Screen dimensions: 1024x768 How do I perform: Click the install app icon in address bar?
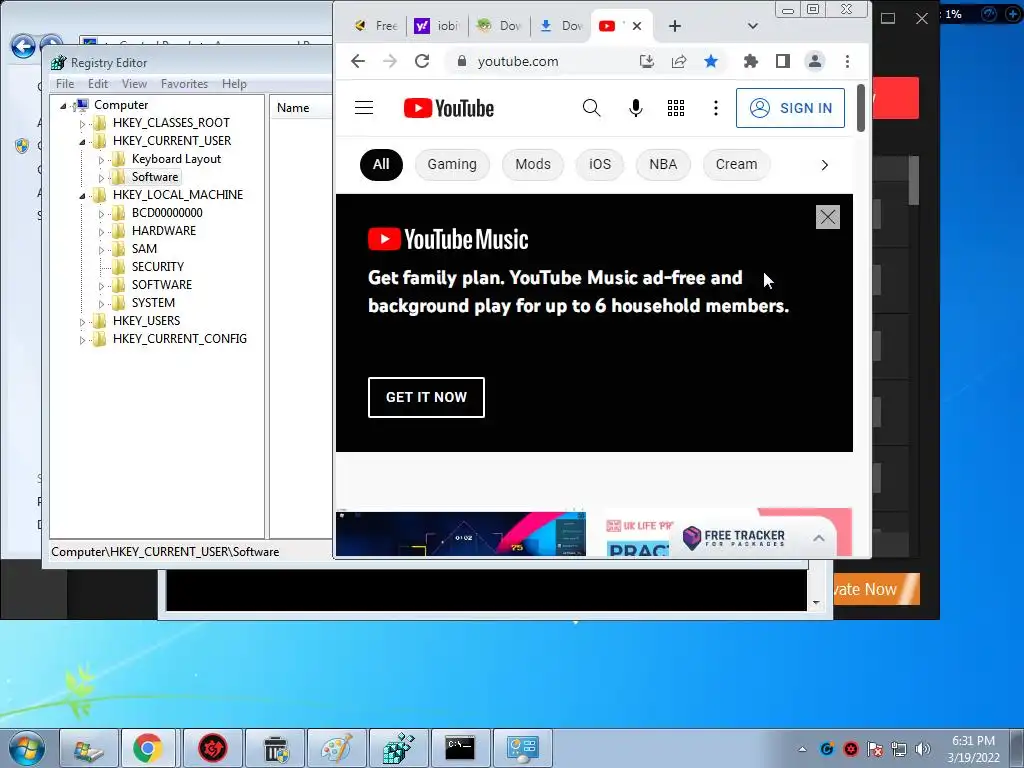pos(647,61)
